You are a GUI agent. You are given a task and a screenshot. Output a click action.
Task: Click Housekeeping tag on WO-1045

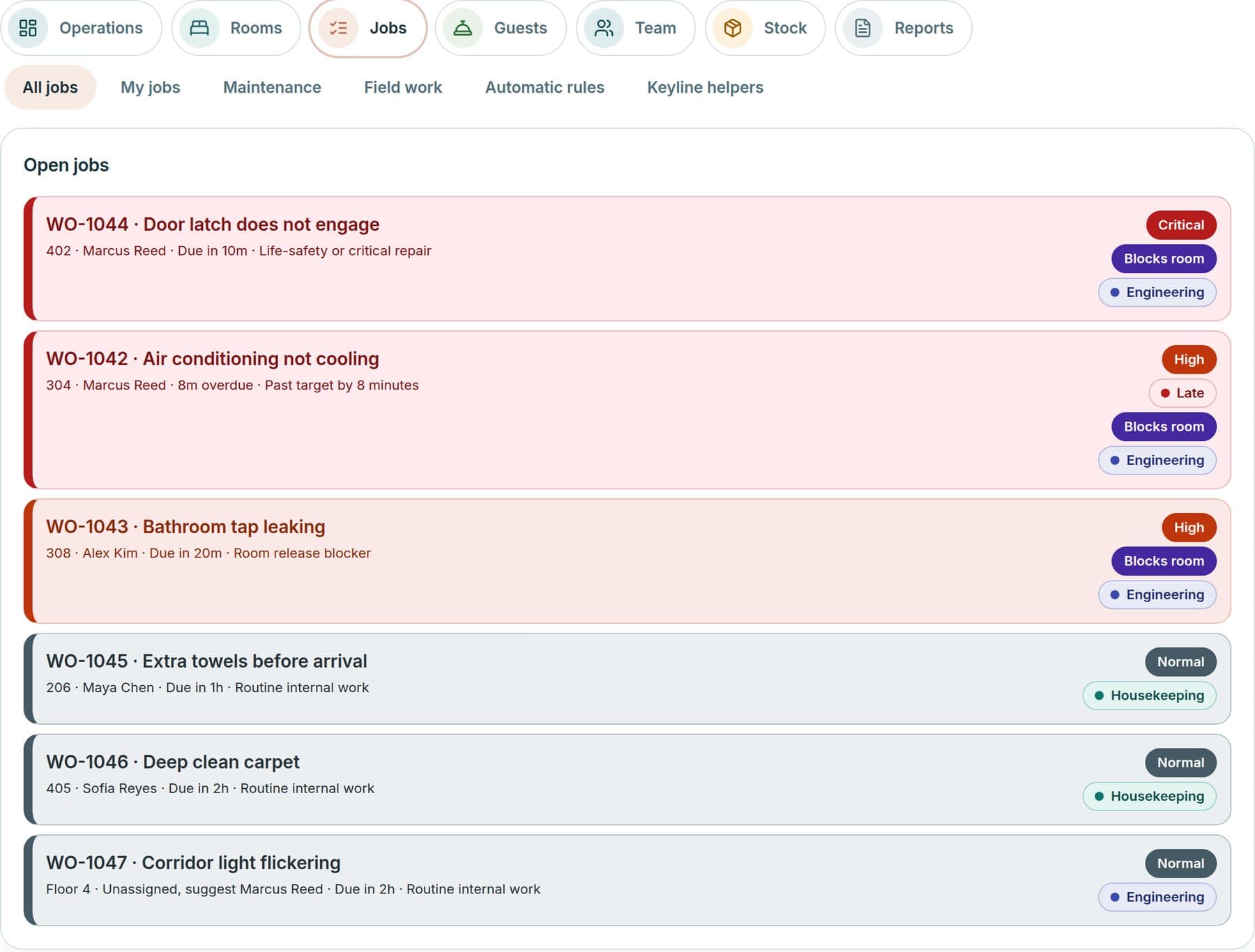point(1150,696)
